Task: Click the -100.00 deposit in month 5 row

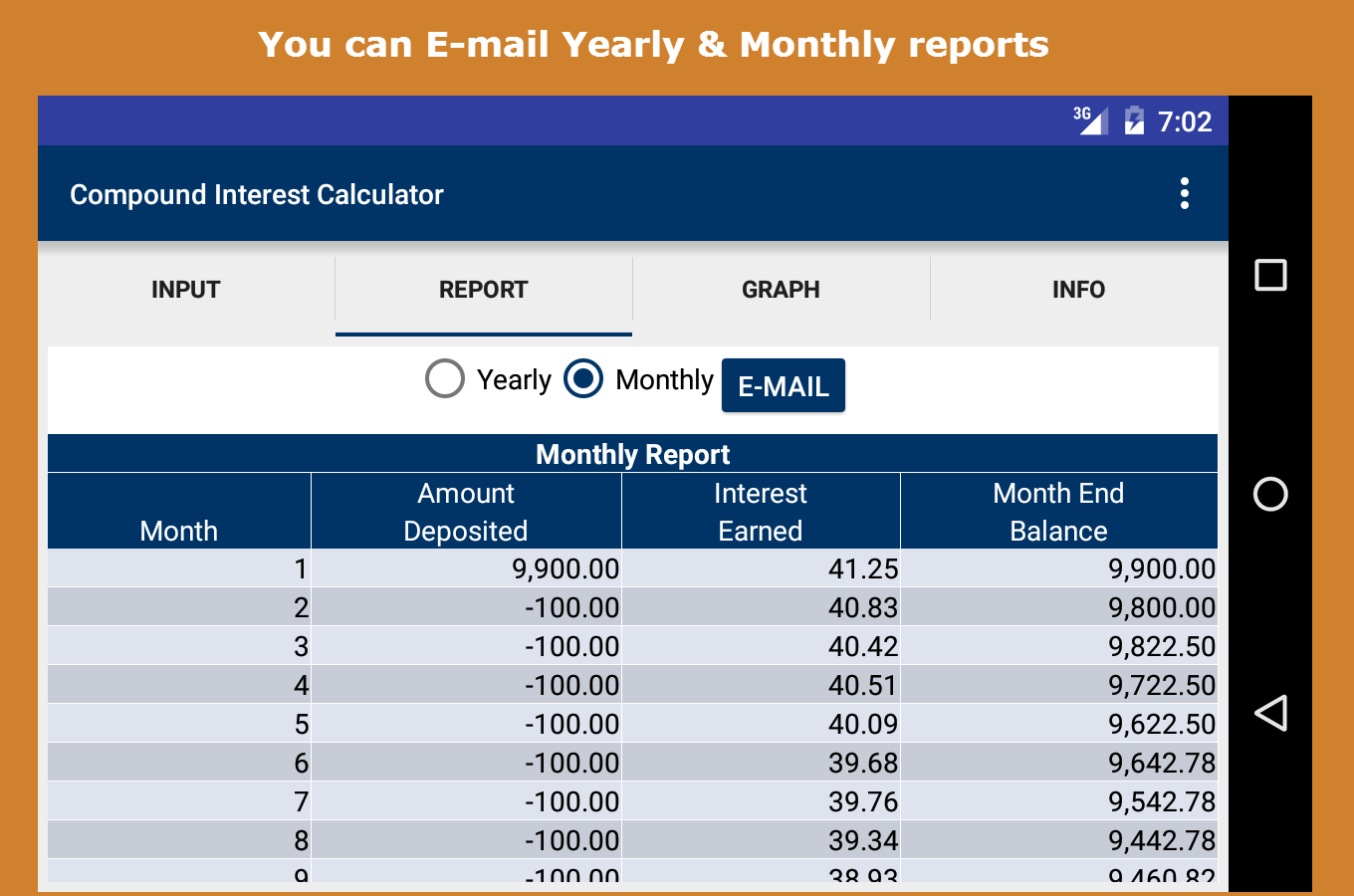Action: 466,724
